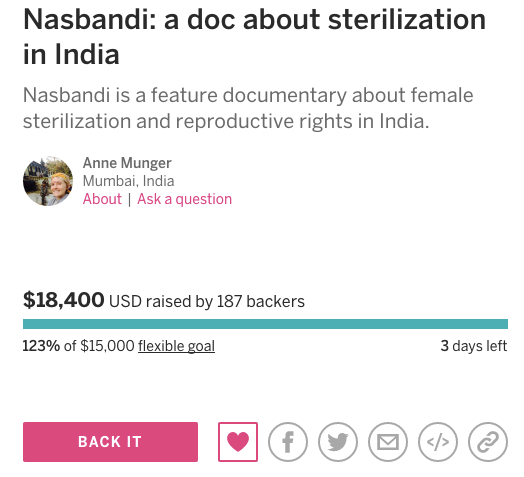Click the Nasbandi campaign title
The width and height of the screenshot is (524, 477).
point(254,37)
